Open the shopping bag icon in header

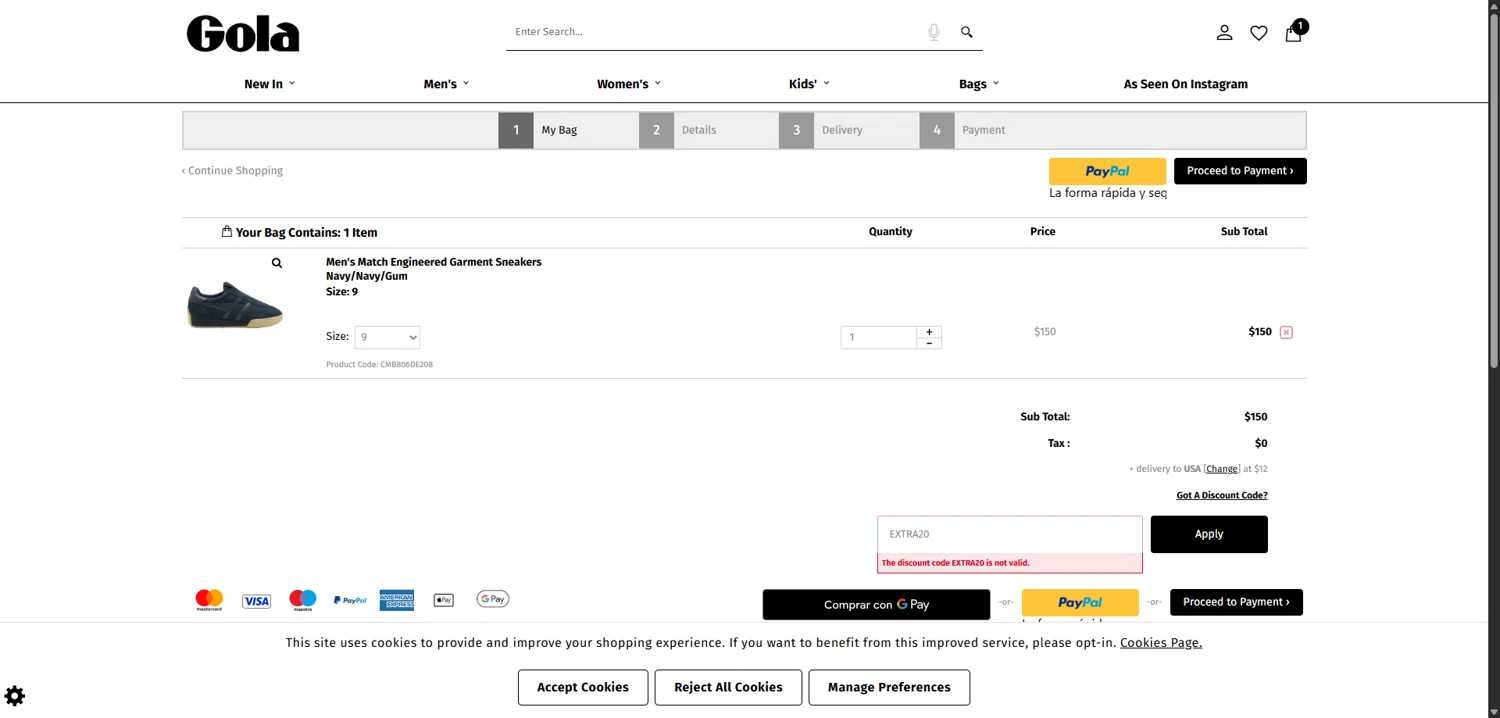pos(1294,32)
